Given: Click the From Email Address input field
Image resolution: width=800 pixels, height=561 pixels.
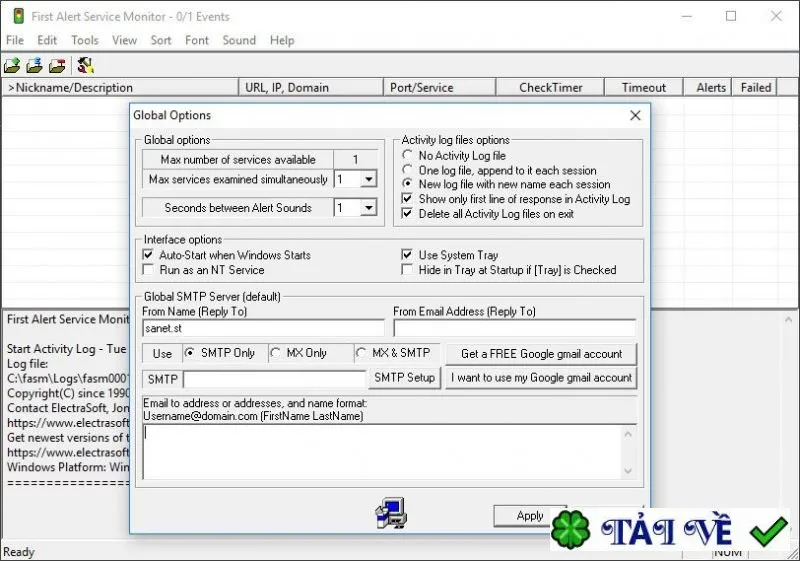Looking at the screenshot, I should [x=514, y=328].
